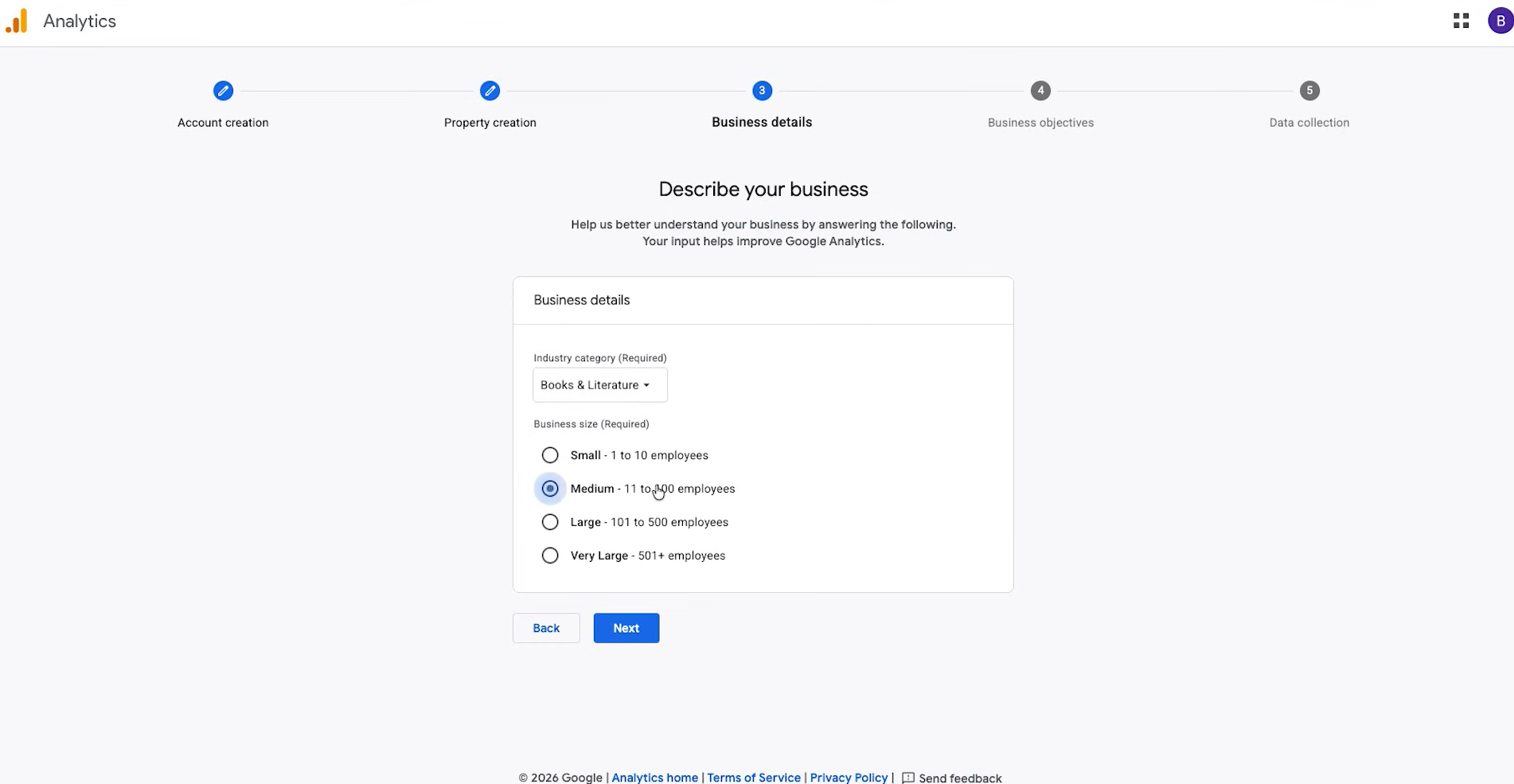Click the step 5 Data collection circle
The image size is (1514, 784).
point(1309,91)
